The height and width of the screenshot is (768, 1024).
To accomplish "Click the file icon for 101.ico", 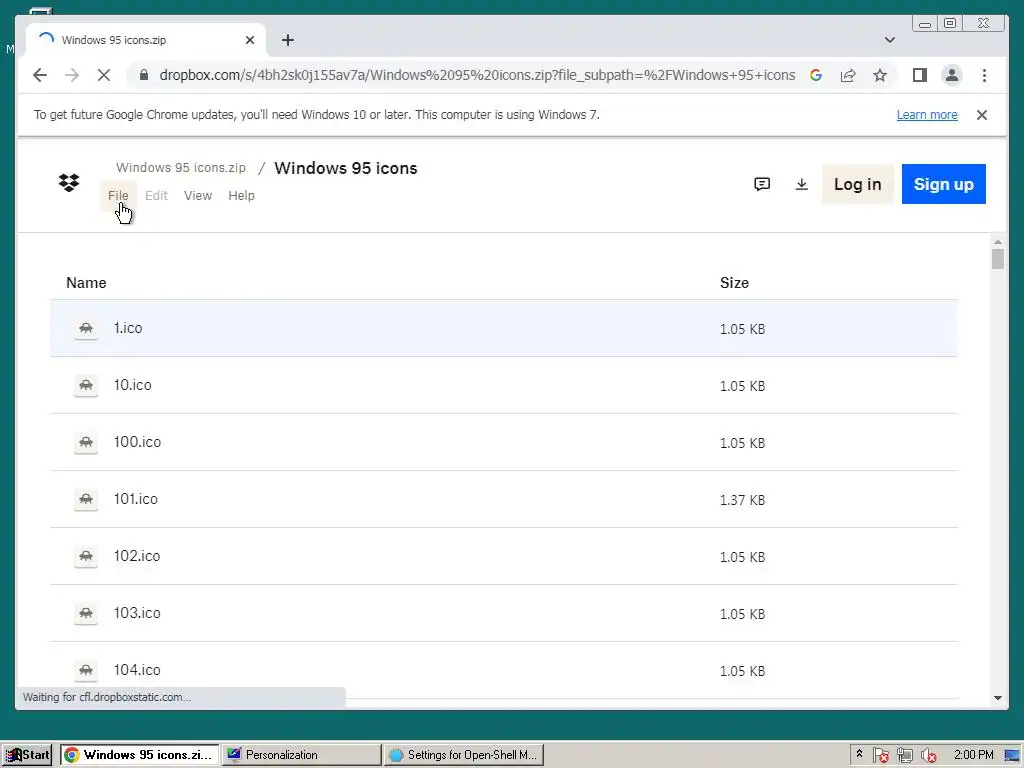I will [x=86, y=500].
